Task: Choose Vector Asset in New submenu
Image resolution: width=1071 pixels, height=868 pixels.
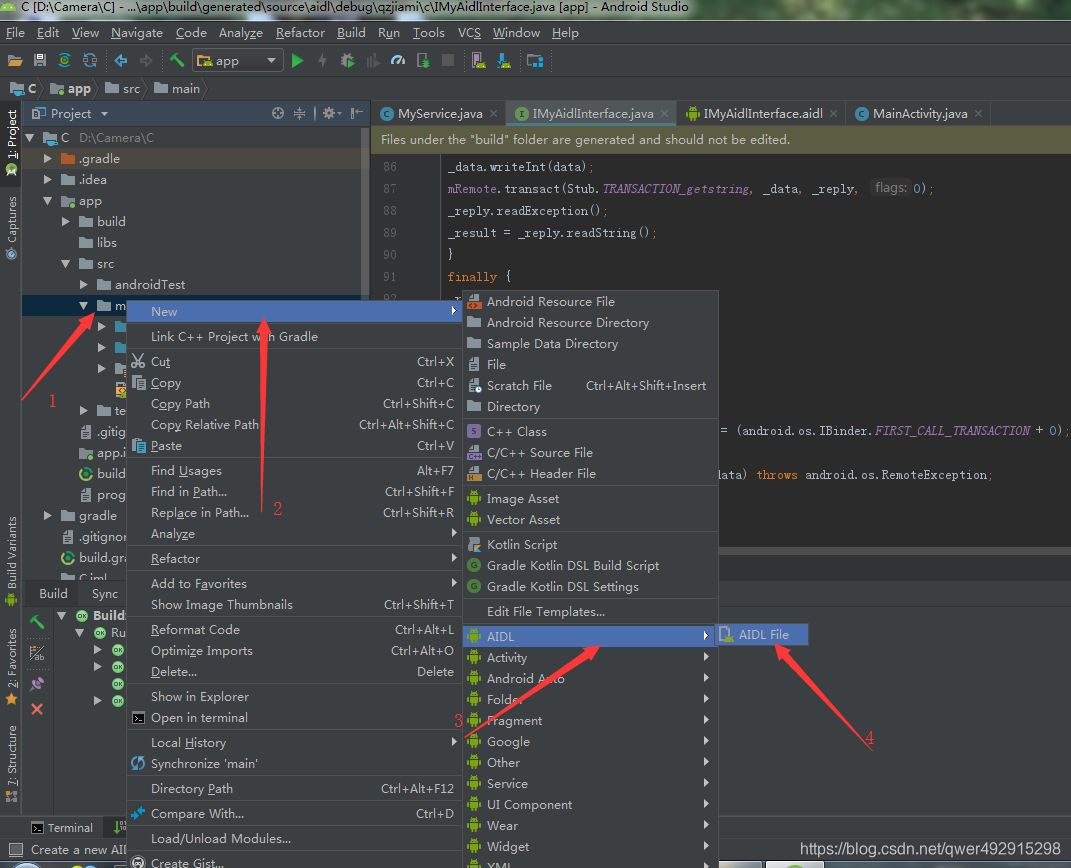Action: point(591,520)
